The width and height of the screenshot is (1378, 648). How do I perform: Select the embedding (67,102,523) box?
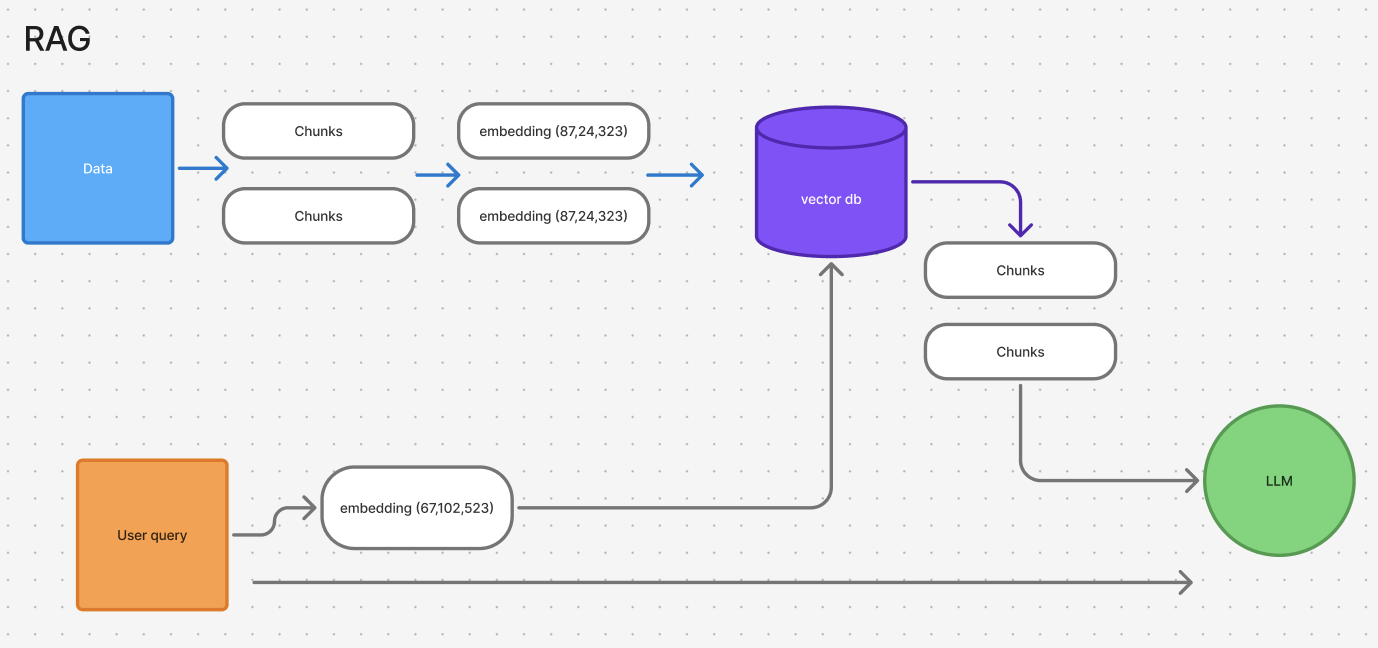click(x=416, y=508)
